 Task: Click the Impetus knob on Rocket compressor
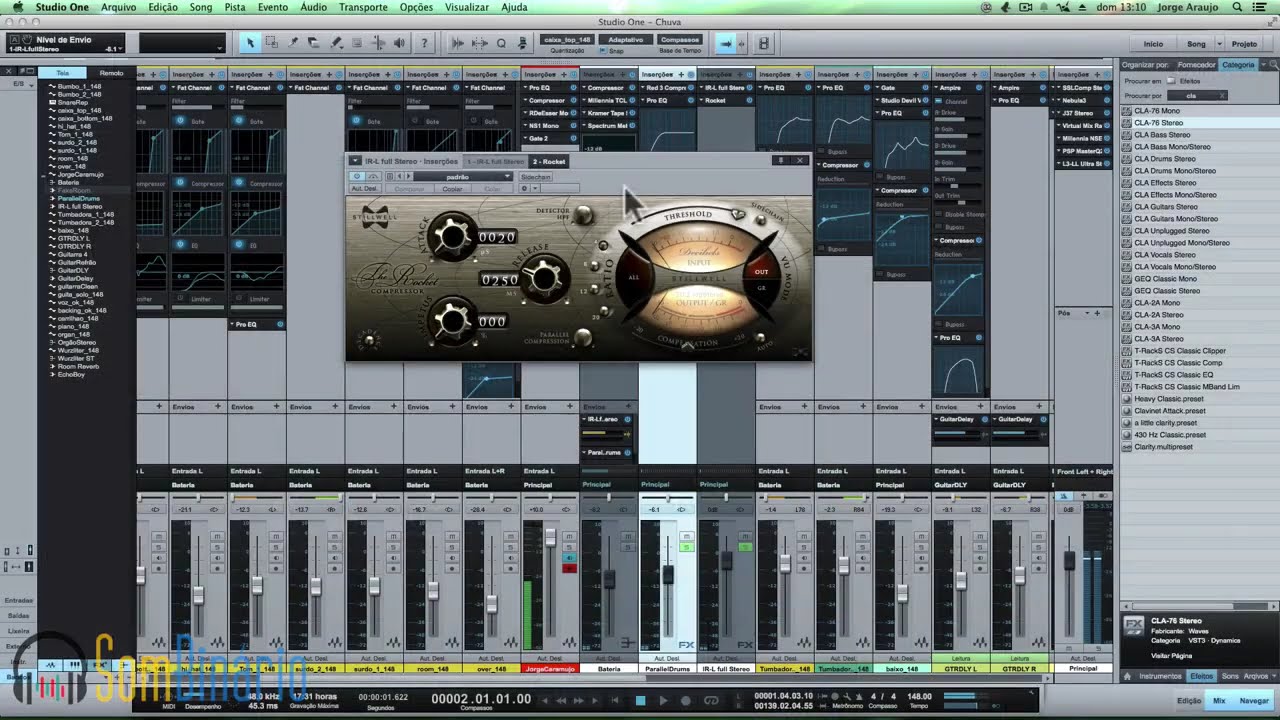coord(453,320)
